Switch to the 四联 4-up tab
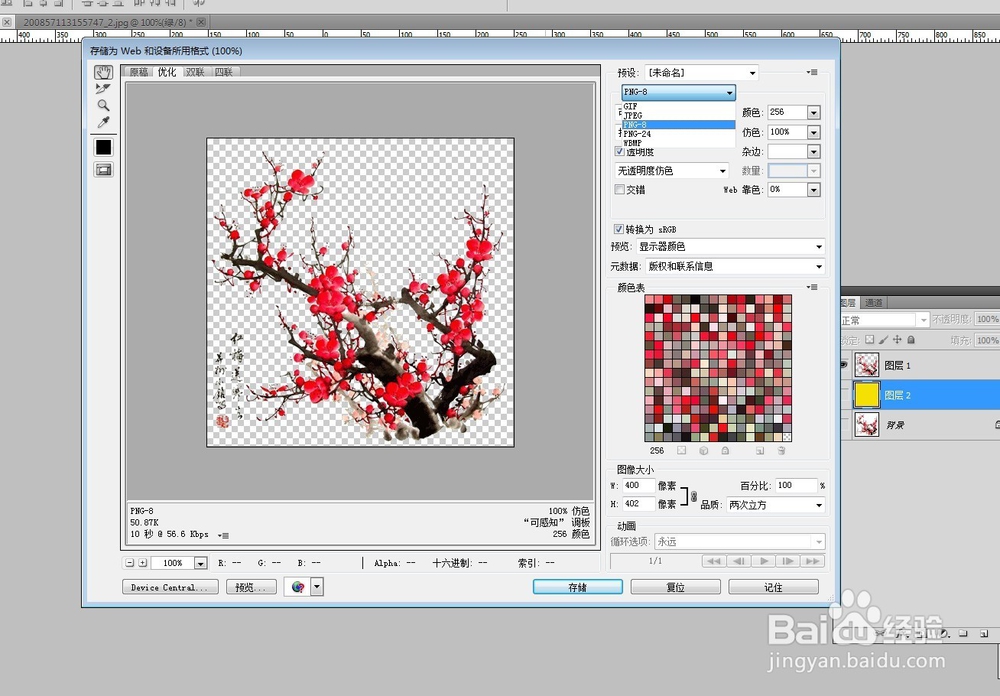 point(224,72)
